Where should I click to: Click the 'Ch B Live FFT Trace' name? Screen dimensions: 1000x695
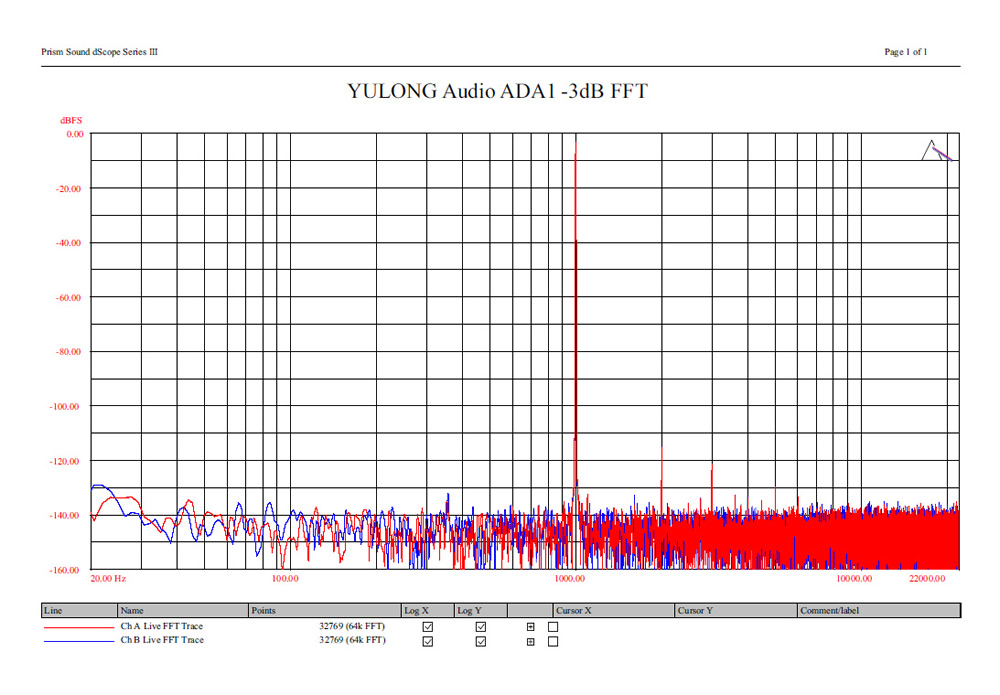(x=162, y=640)
